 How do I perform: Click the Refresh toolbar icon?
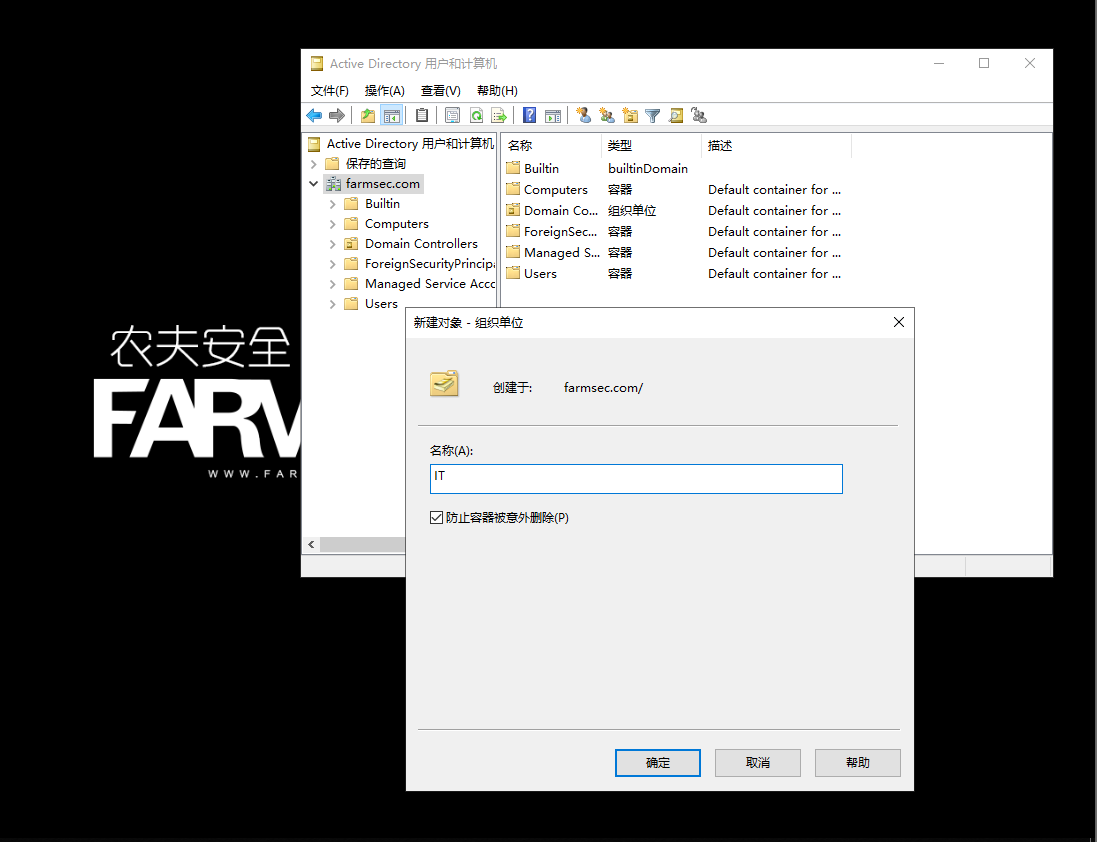[476, 115]
